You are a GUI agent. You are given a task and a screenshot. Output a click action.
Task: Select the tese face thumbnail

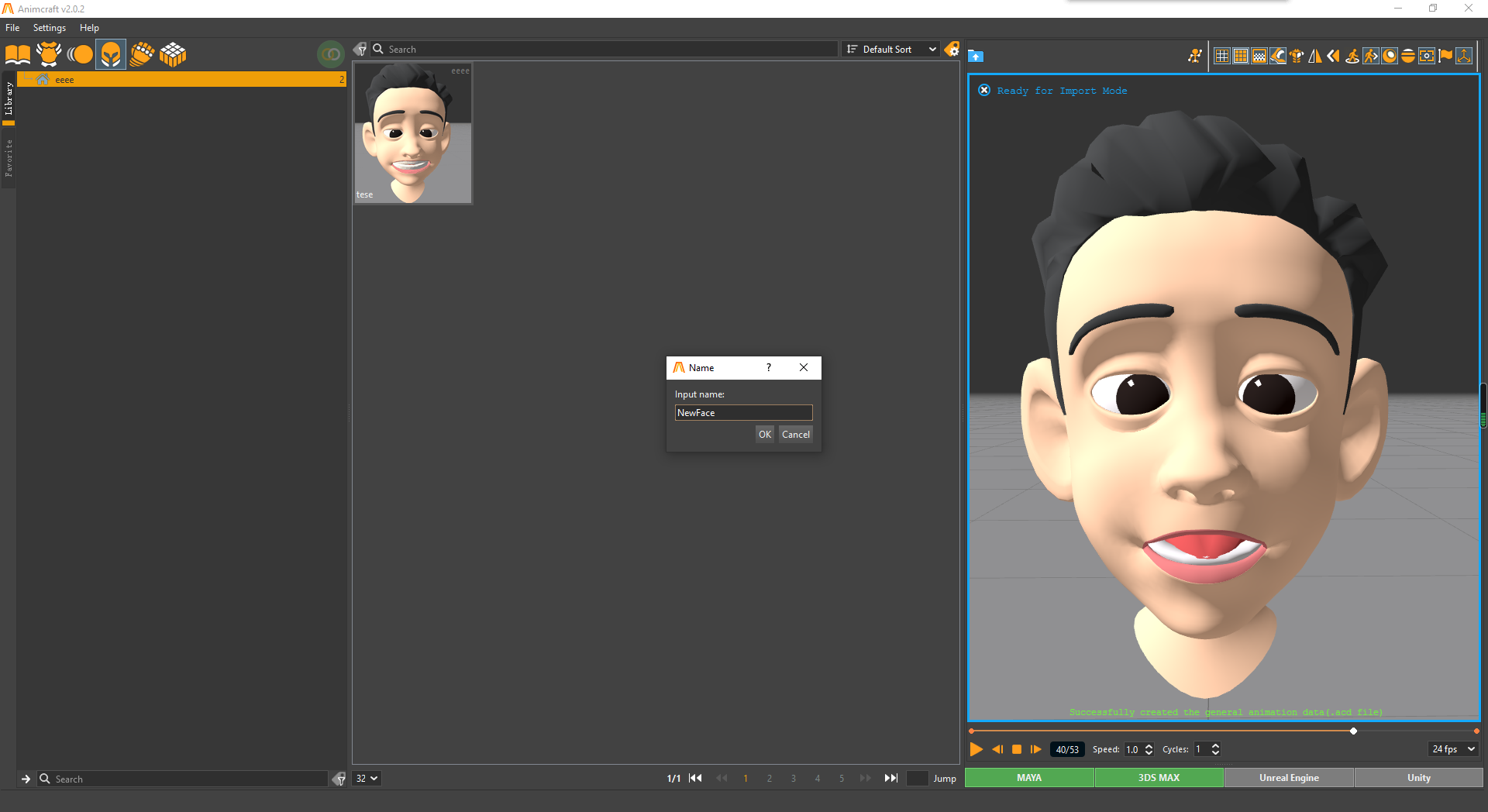click(412, 133)
